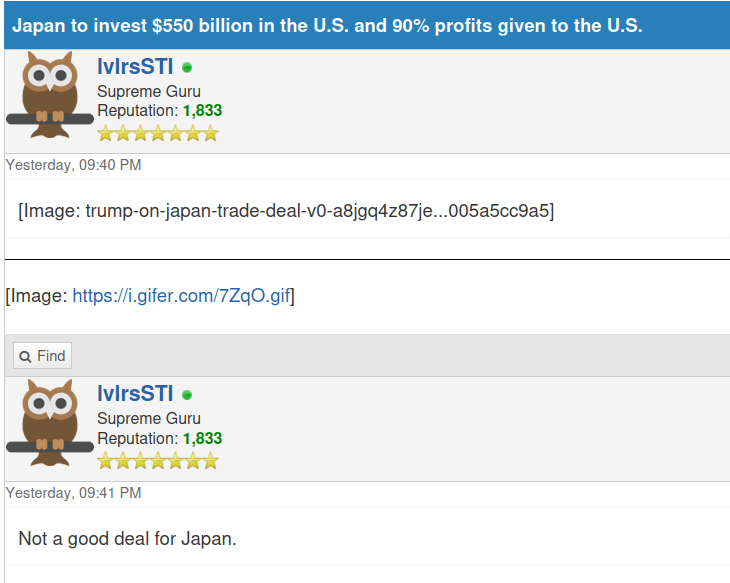Click the Yesterday, 09:41 PM timestamp
This screenshot has width=730, height=583.
[x=74, y=493]
